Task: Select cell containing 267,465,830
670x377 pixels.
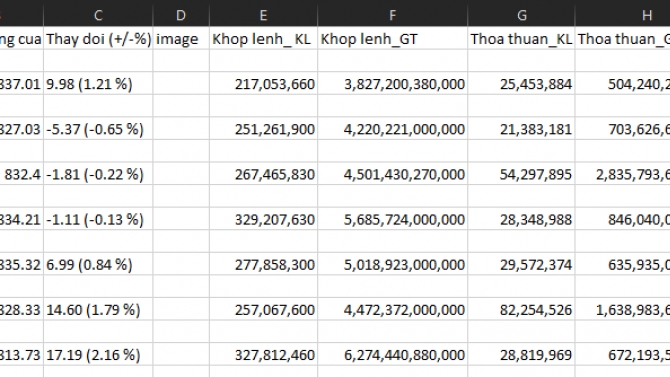Action: pos(263,174)
